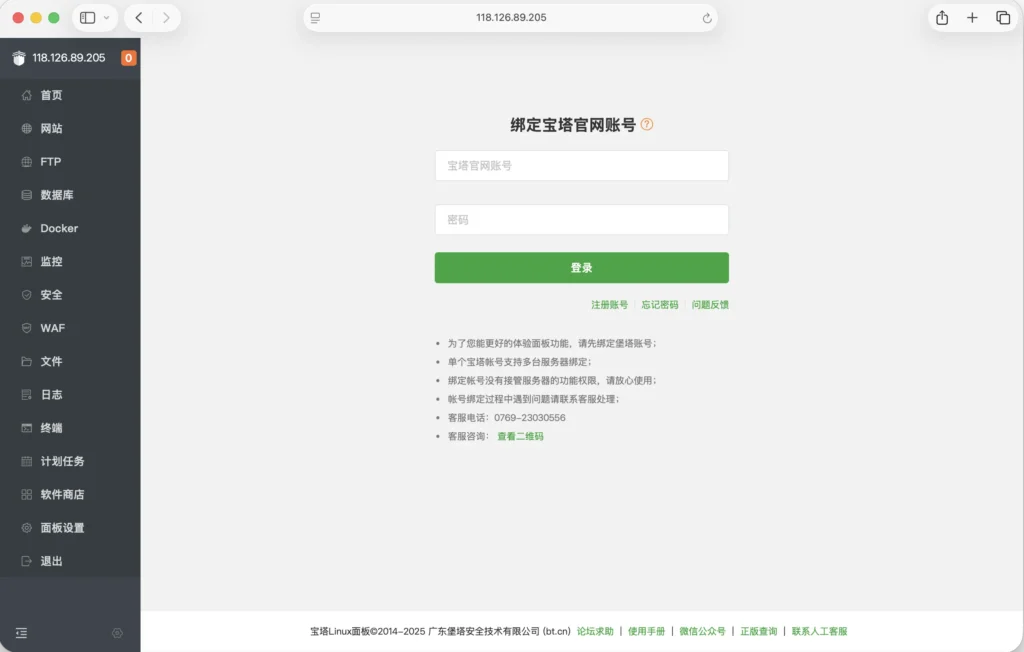This screenshot has height=652, width=1024.
Task: Click the gear icon beside 面板设置
Action: (27, 529)
